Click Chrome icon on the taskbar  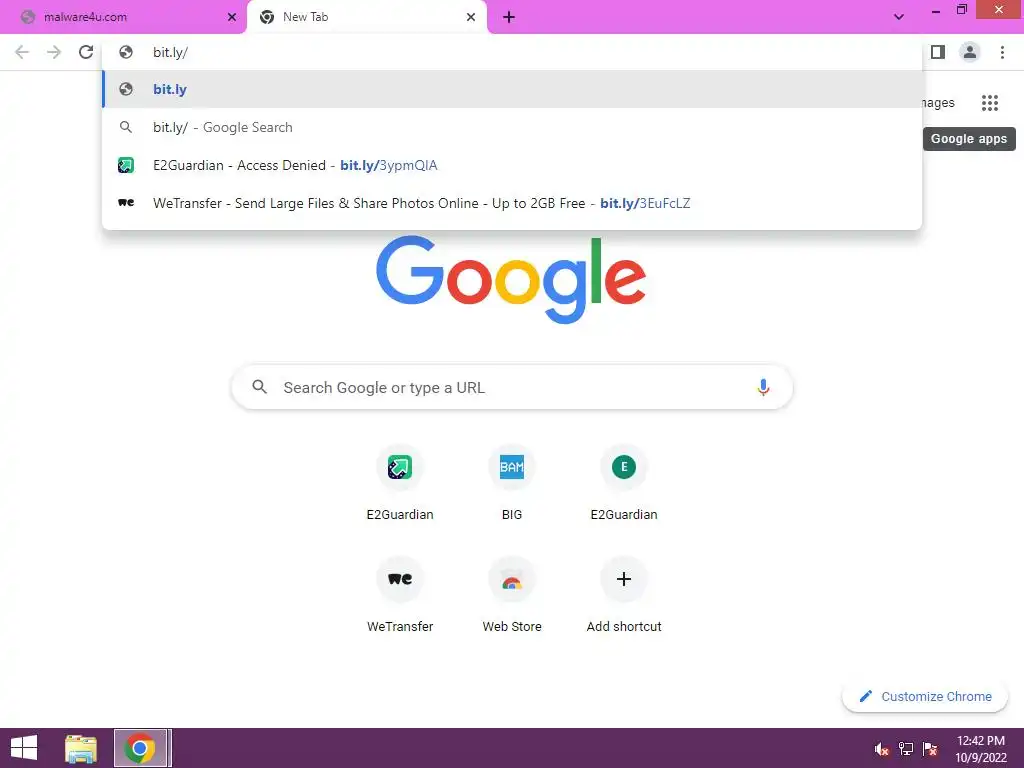click(142, 748)
